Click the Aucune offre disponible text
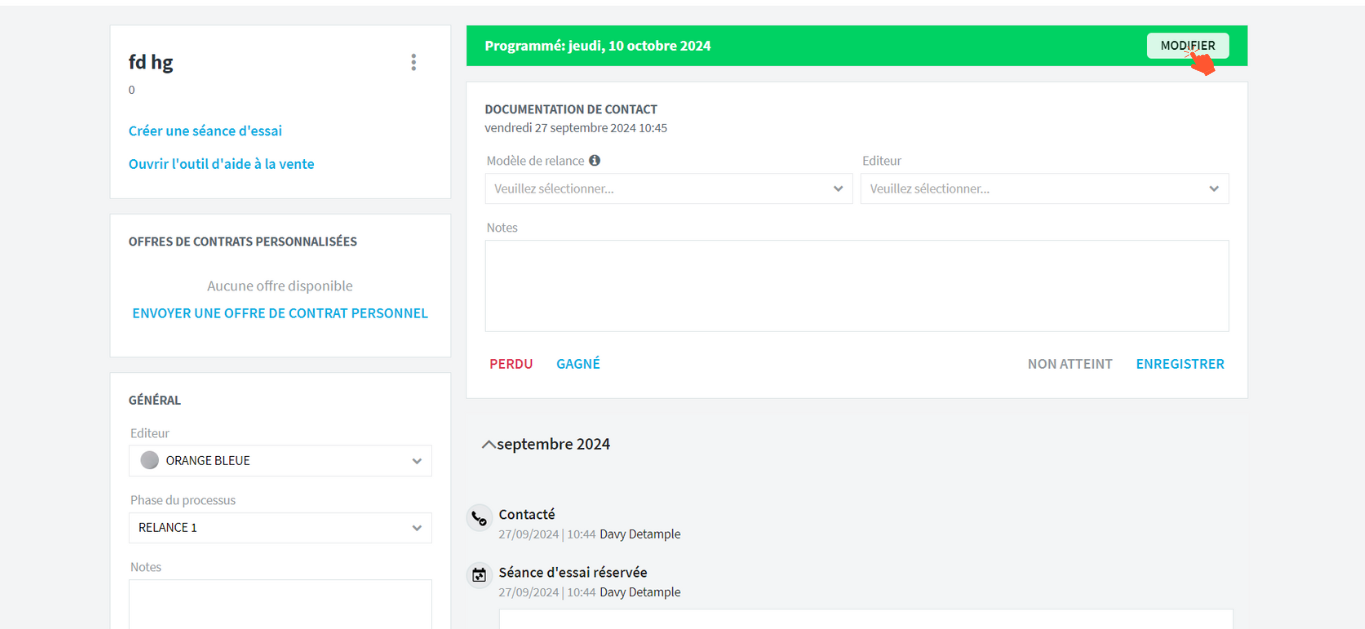This screenshot has width=1365, height=629. click(280, 286)
